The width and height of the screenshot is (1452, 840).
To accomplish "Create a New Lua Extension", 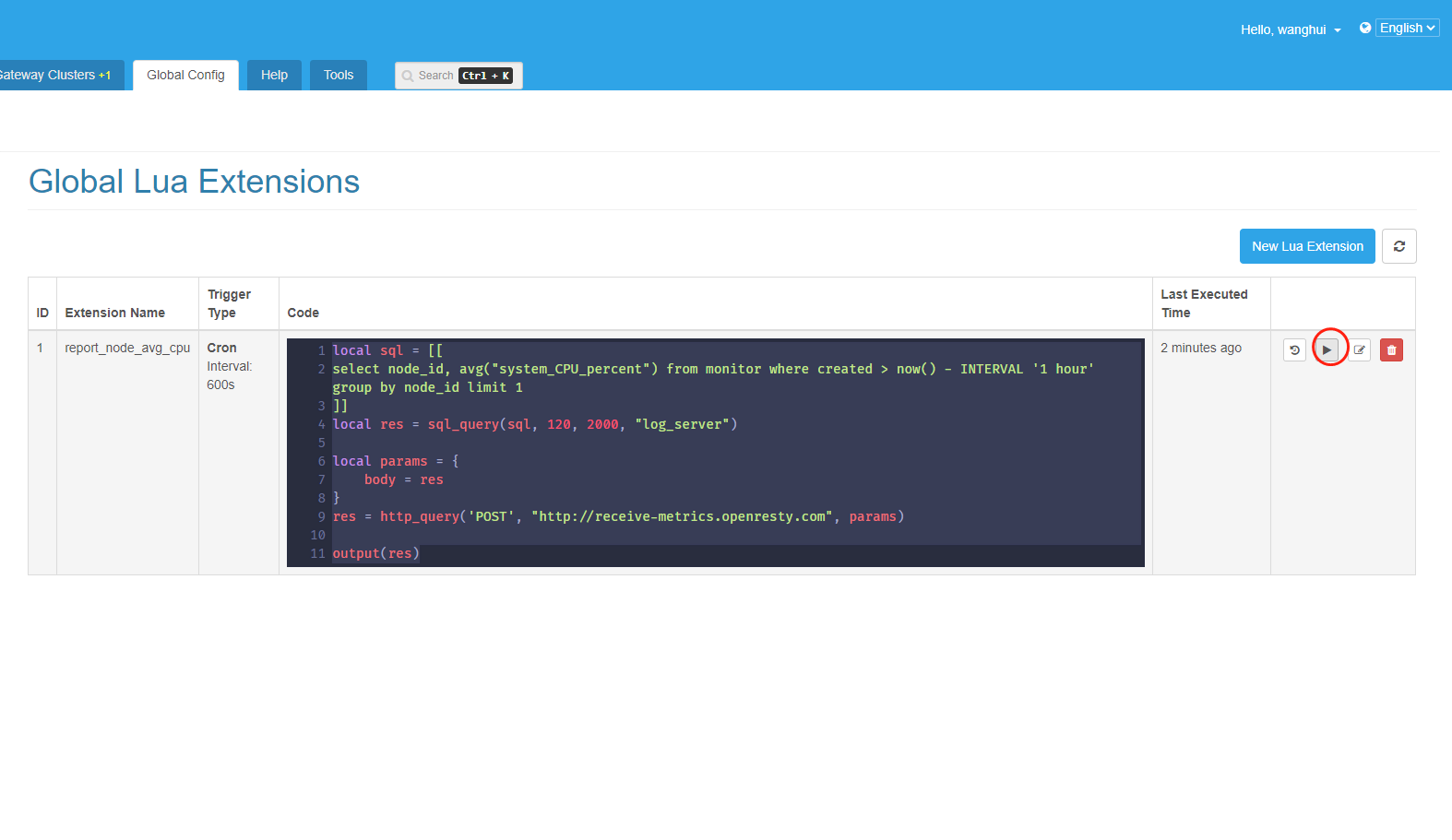I will pyautogui.click(x=1307, y=246).
